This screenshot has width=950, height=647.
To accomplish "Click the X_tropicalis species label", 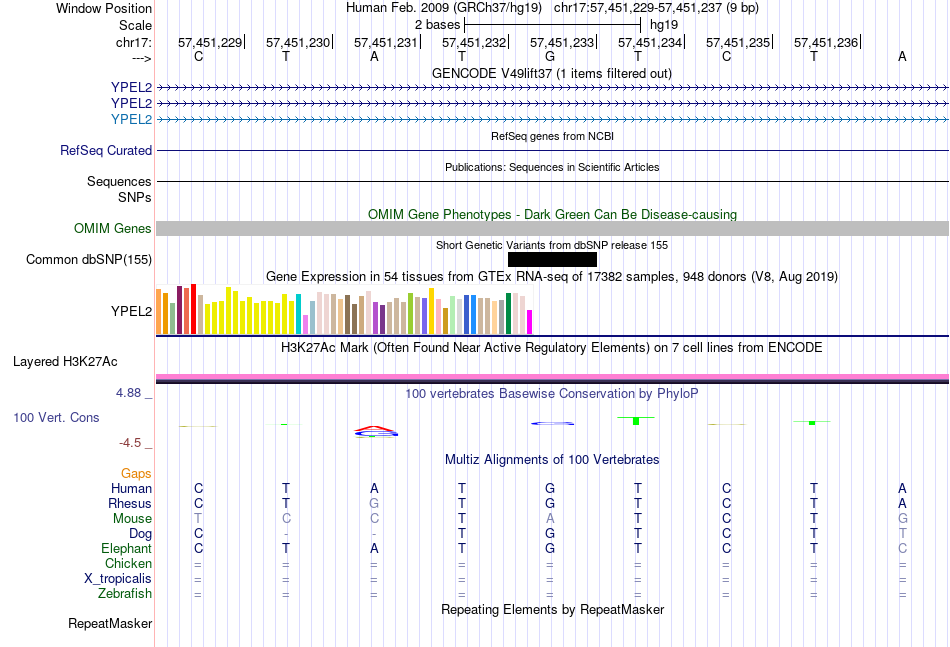I will (x=118, y=579).
